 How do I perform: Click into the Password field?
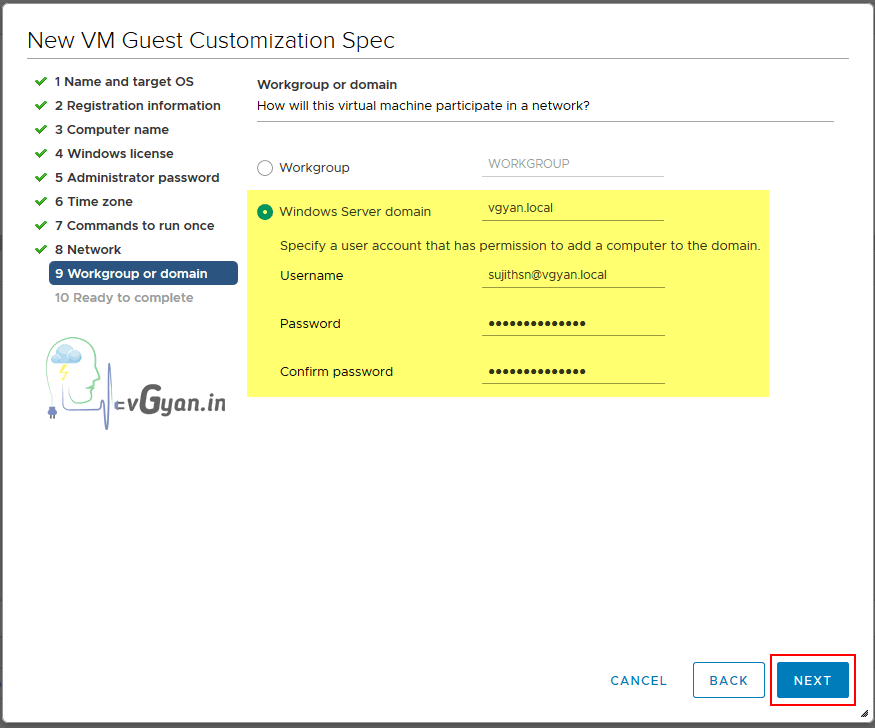coord(572,323)
